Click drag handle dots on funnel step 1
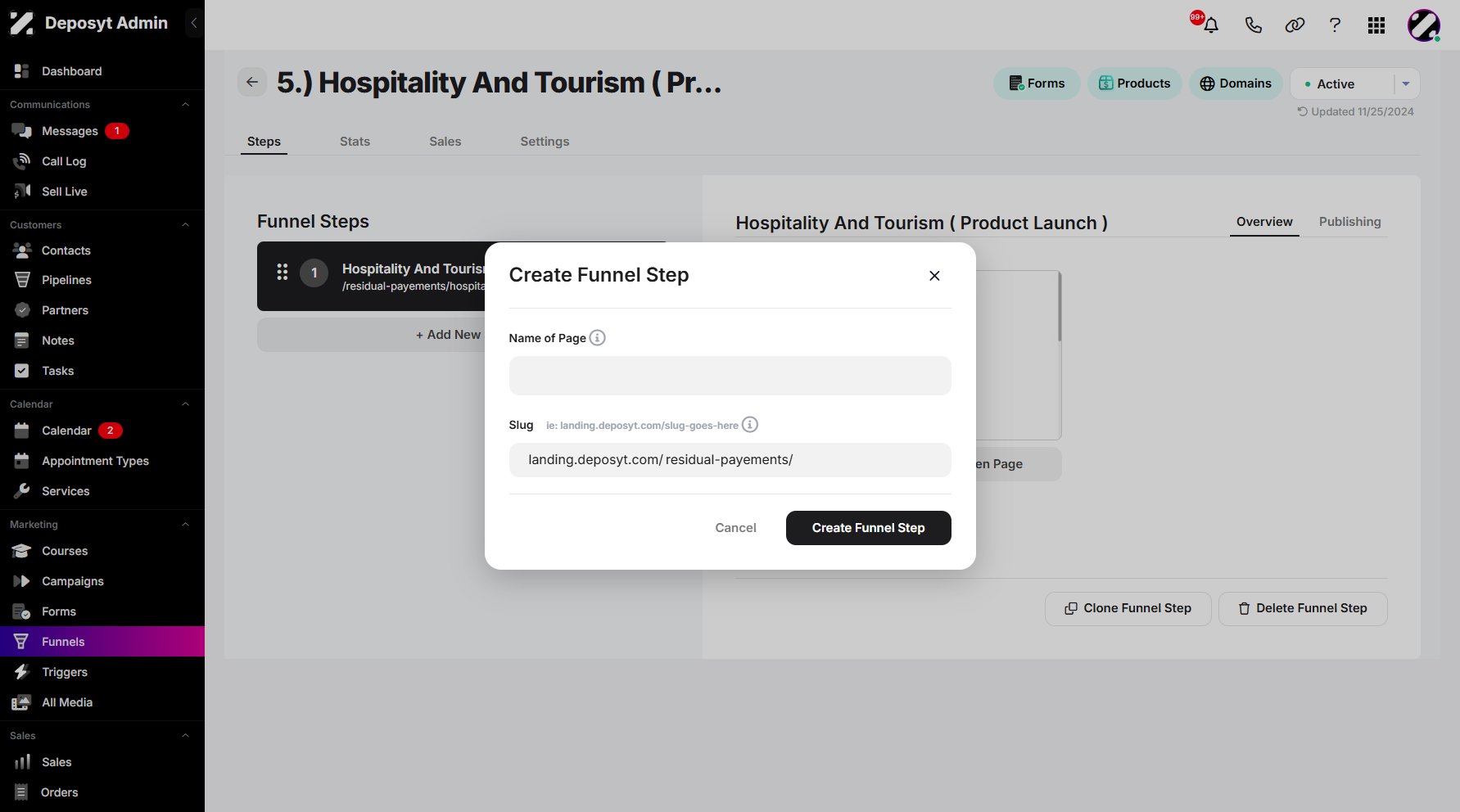The width and height of the screenshot is (1460, 812). pos(283,272)
